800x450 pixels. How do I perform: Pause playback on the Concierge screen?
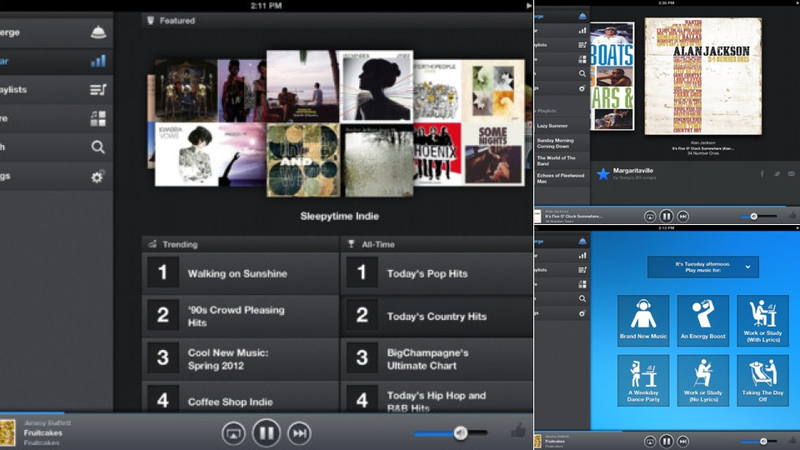[x=666, y=441]
